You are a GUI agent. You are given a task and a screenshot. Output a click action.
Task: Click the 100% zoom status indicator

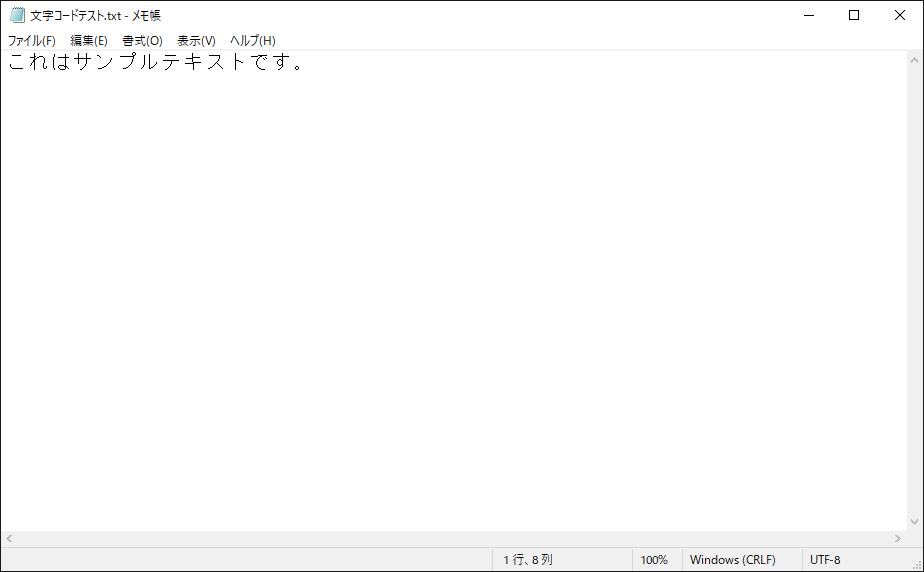654,560
